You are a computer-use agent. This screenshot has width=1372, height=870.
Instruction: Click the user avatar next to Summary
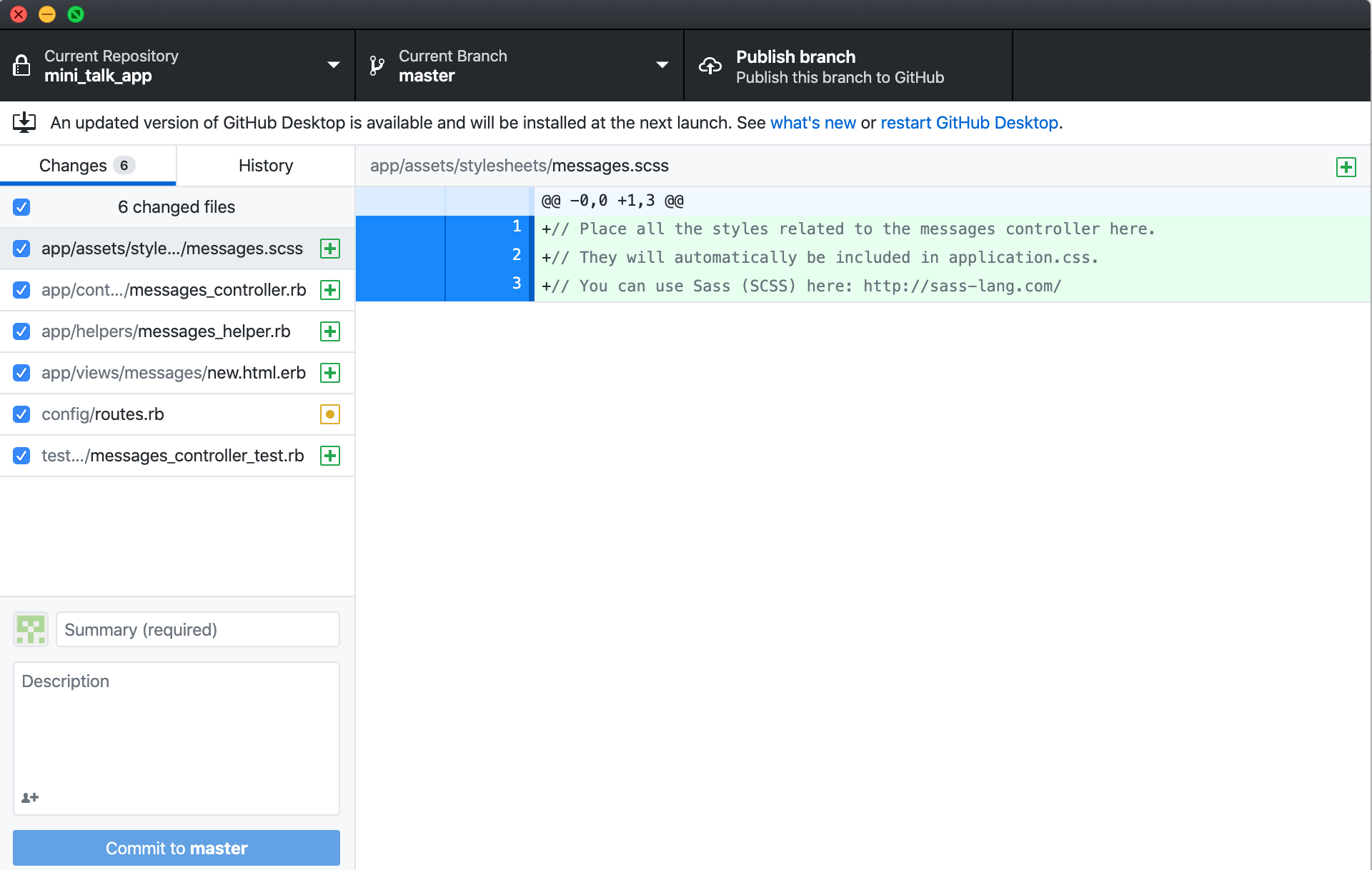(x=31, y=629)
